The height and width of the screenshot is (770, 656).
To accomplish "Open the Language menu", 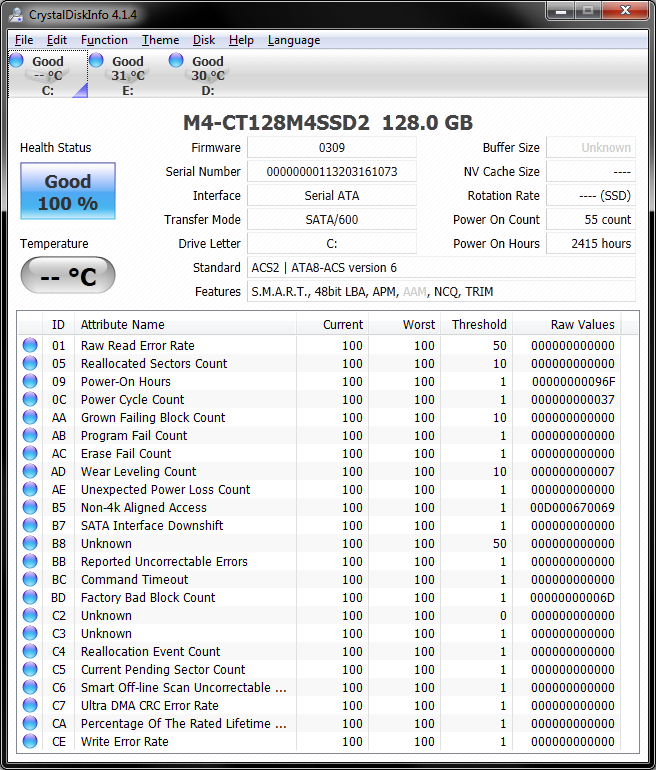I will [x=294, y=40].
